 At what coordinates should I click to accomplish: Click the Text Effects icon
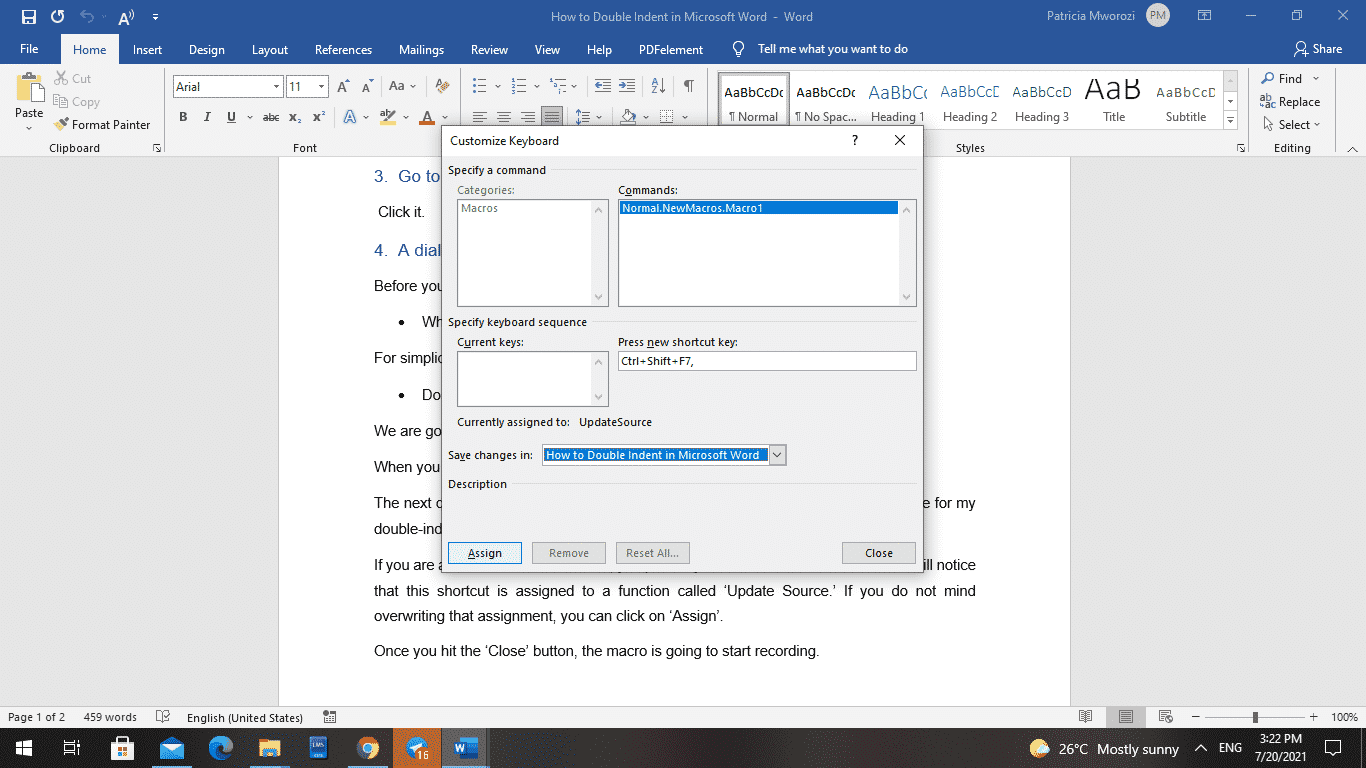tap(350, 117)
